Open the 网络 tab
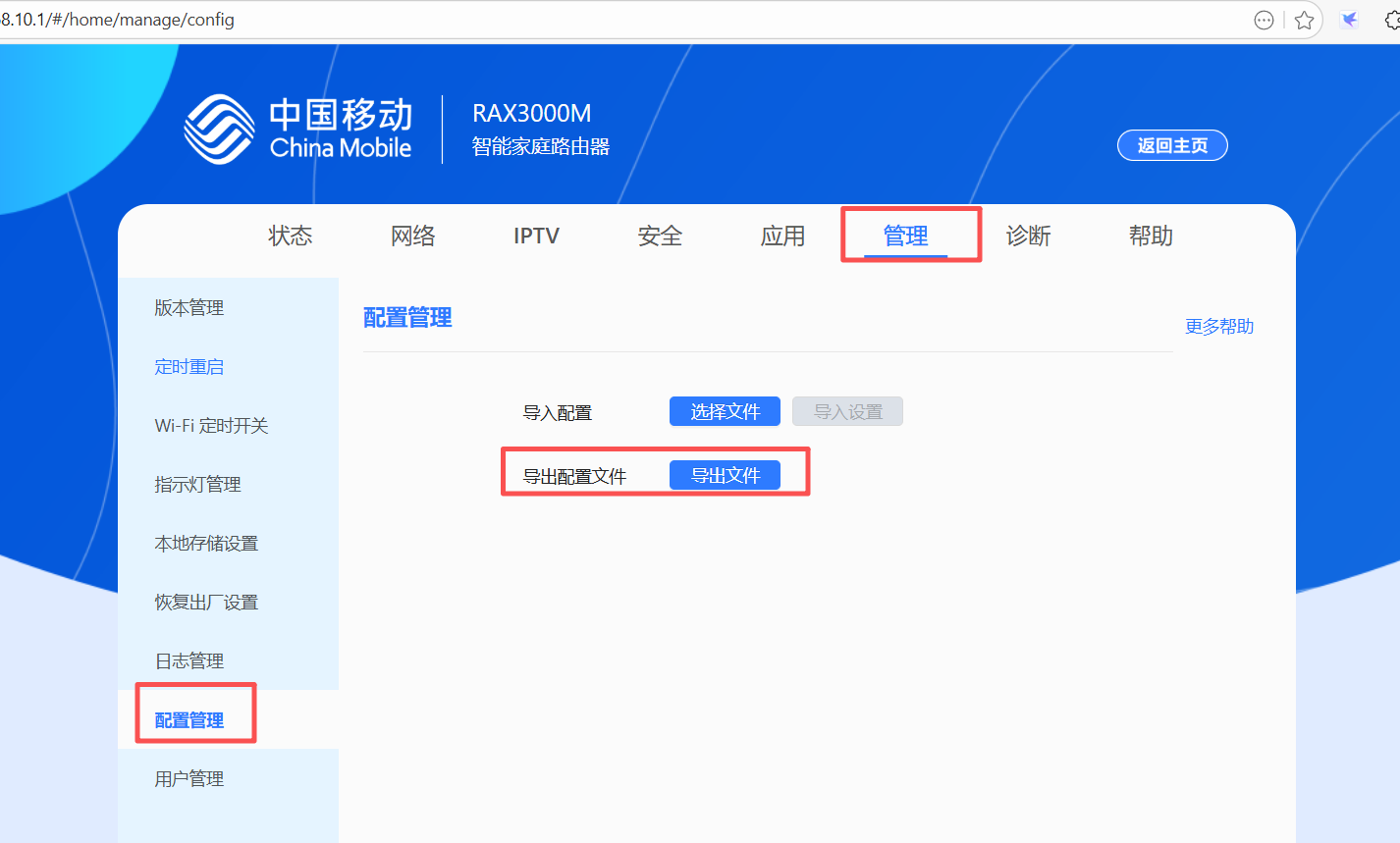1400x843 pixels. [412, 236]
